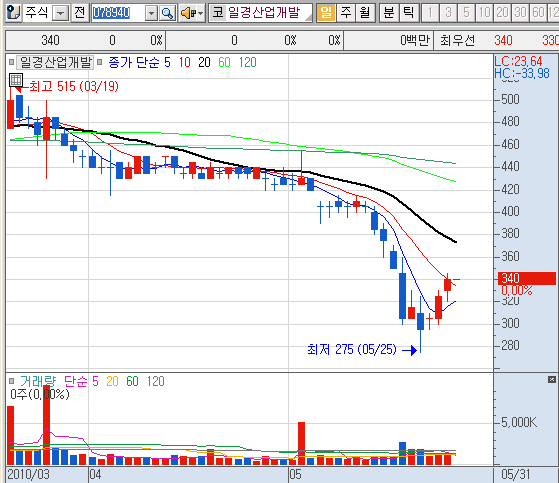The height and width of the screenshot is (483, 559).
Task: Click the stock code input 078940
Action: (118, 14)
